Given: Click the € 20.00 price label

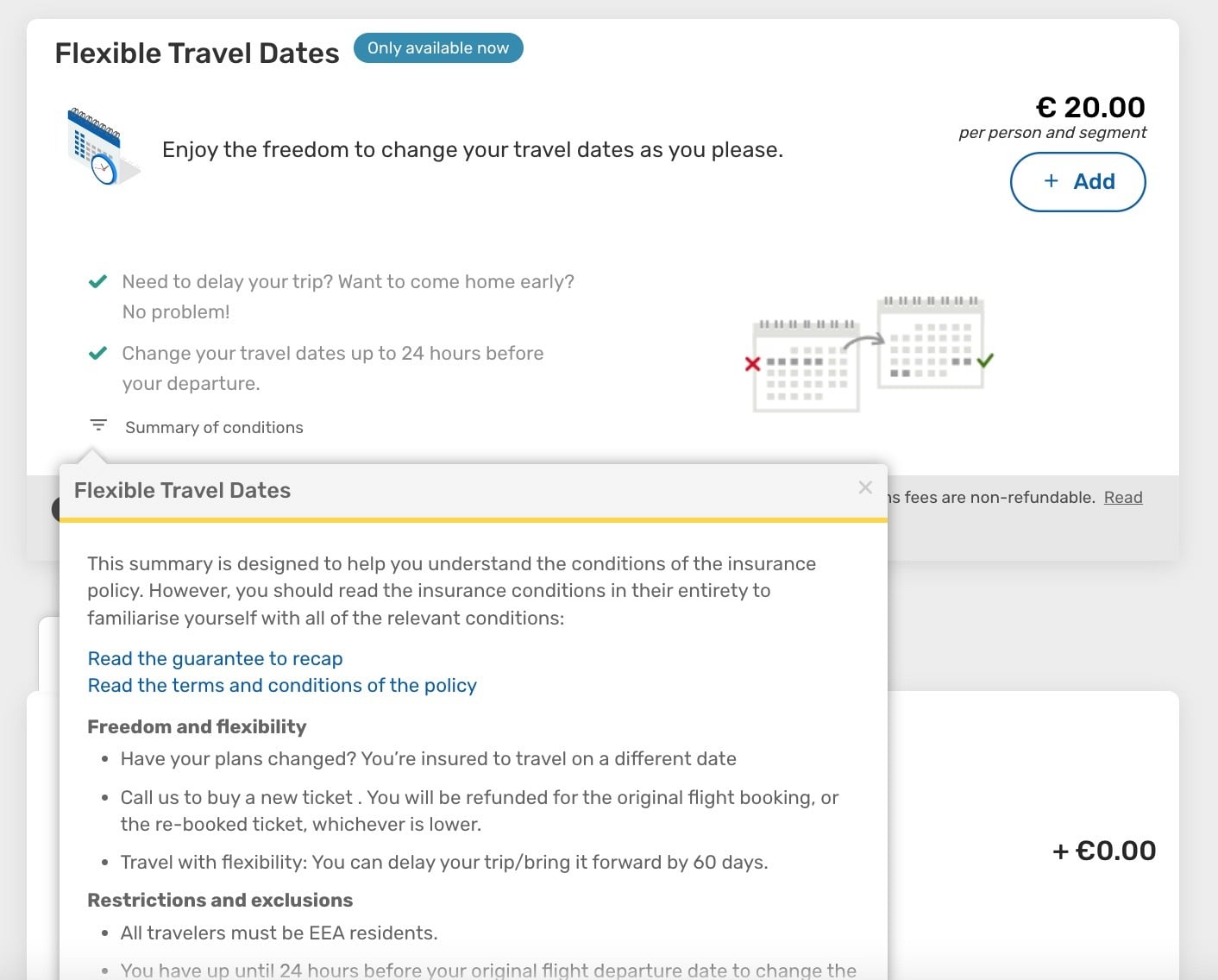Looking at the screenshot, I should click(x=1090, y=107).
